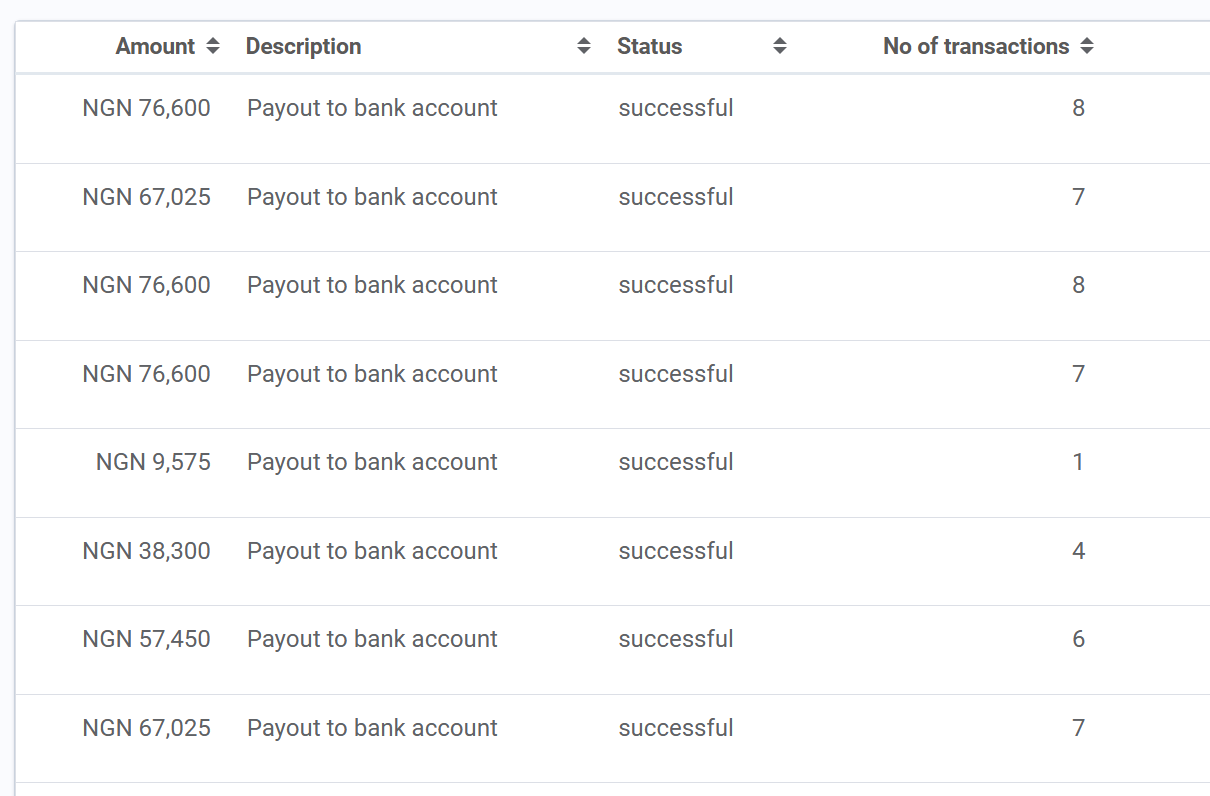Select the first NGN 67,025 payout amount
Screen dimensions: 1210x796
point(147,197)
